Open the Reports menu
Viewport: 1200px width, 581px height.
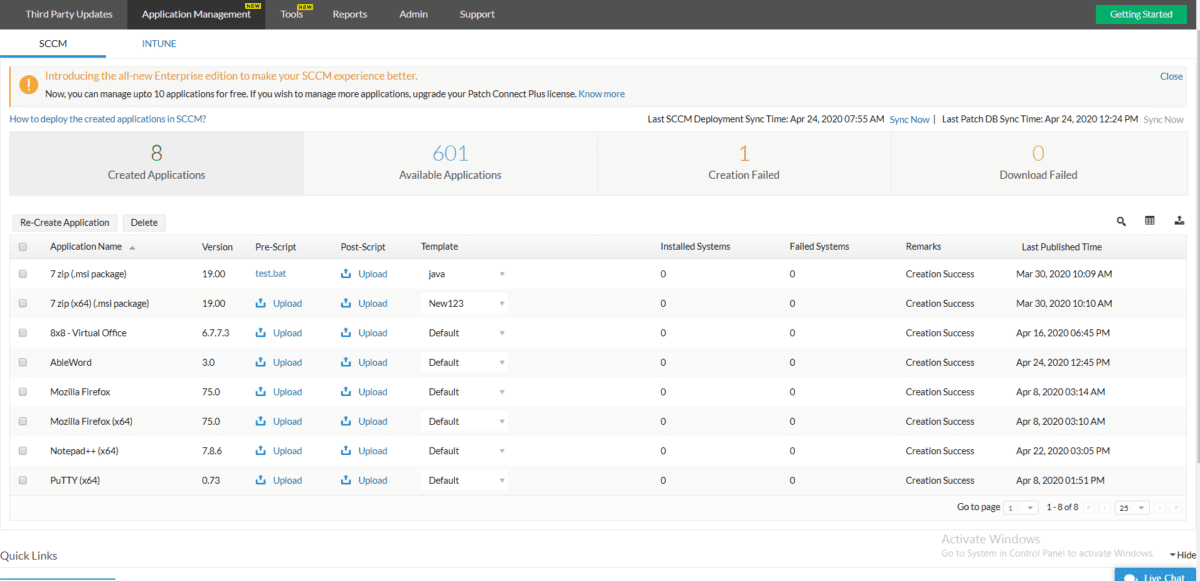349,14
